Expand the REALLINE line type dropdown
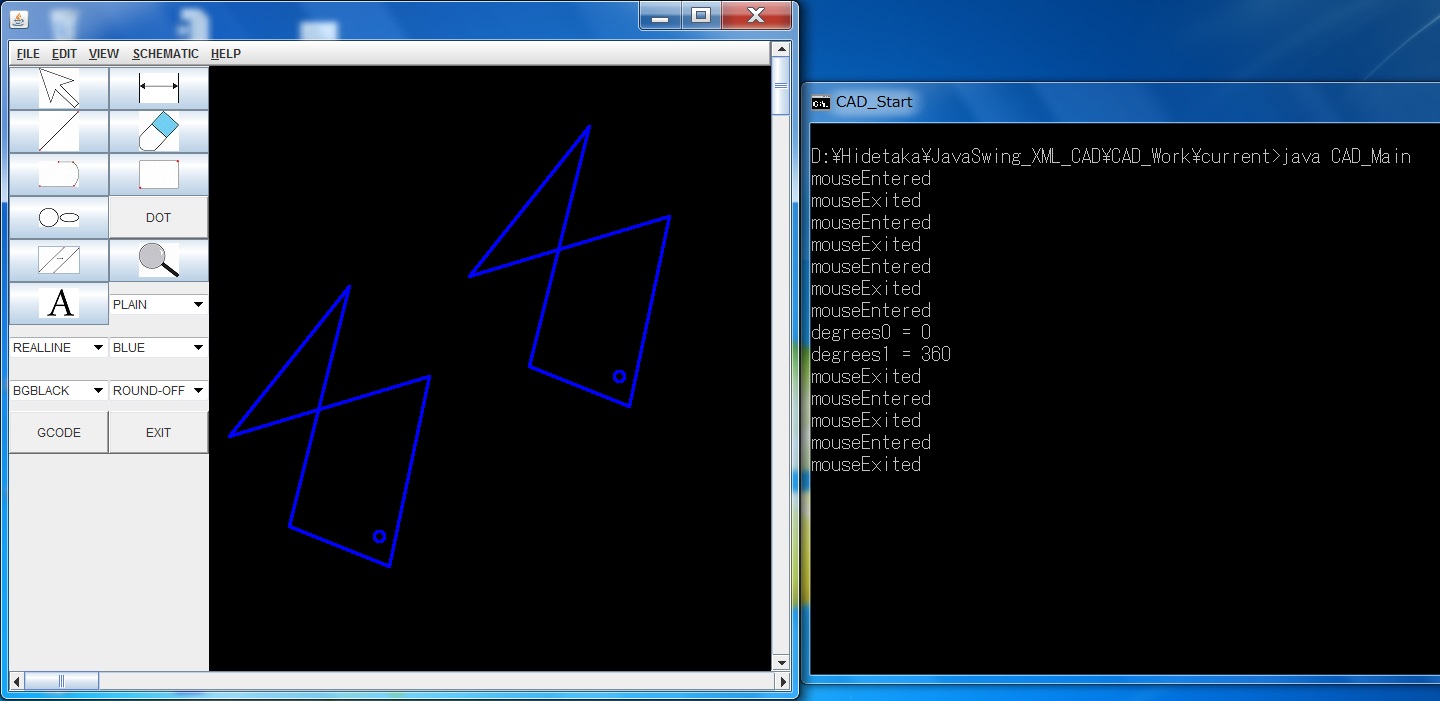The image size is (1440, 701). click(59, 347)
